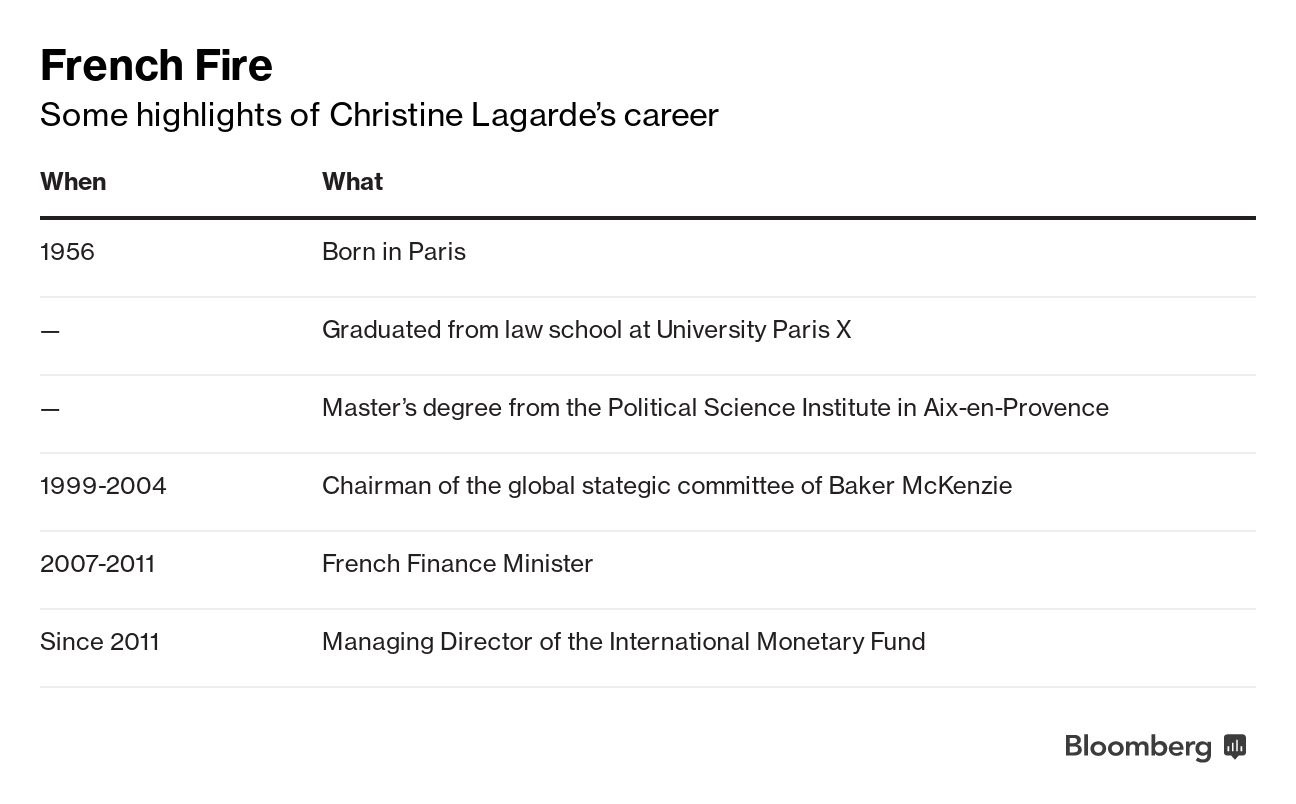Click the Since 2011 date cell
This screenshot has height=804, width=1296.
coord(100,642)
